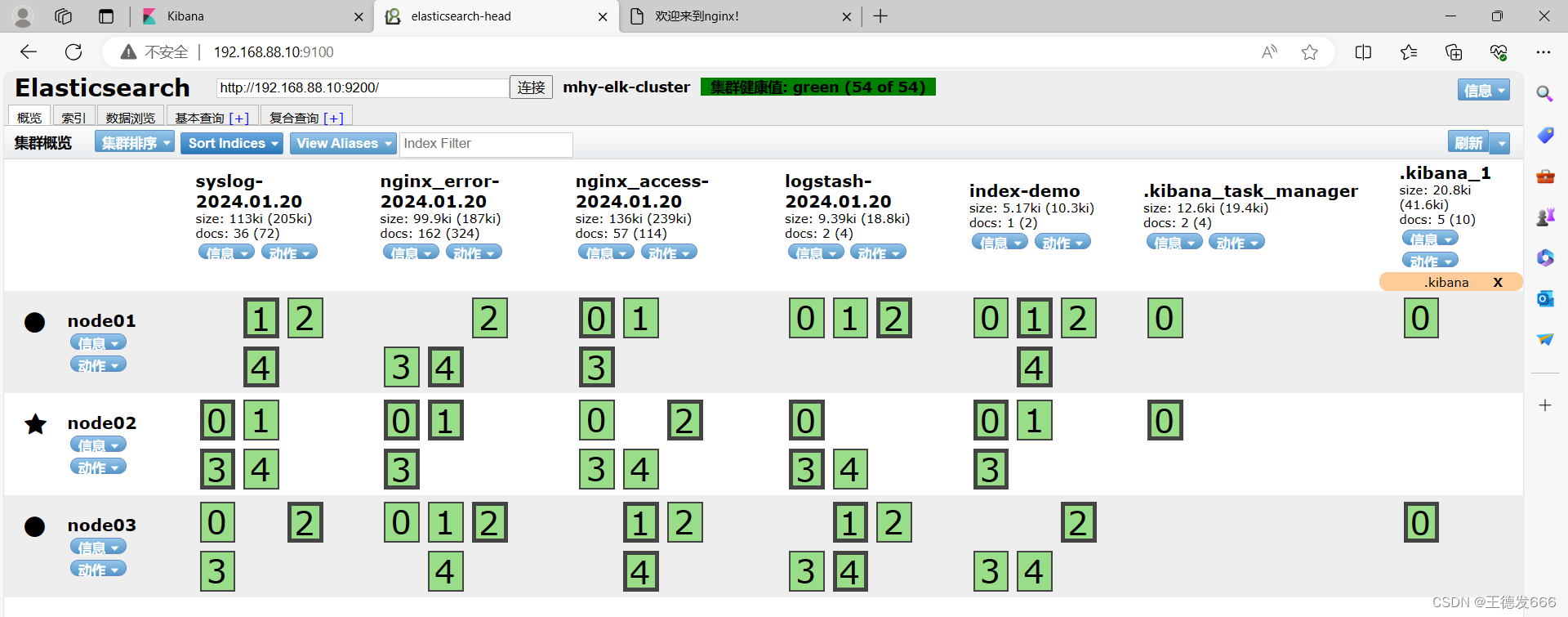Open 动作 dropdown for node03
The width and height of the screenshot is (1568, 617).
coord(98,570)
